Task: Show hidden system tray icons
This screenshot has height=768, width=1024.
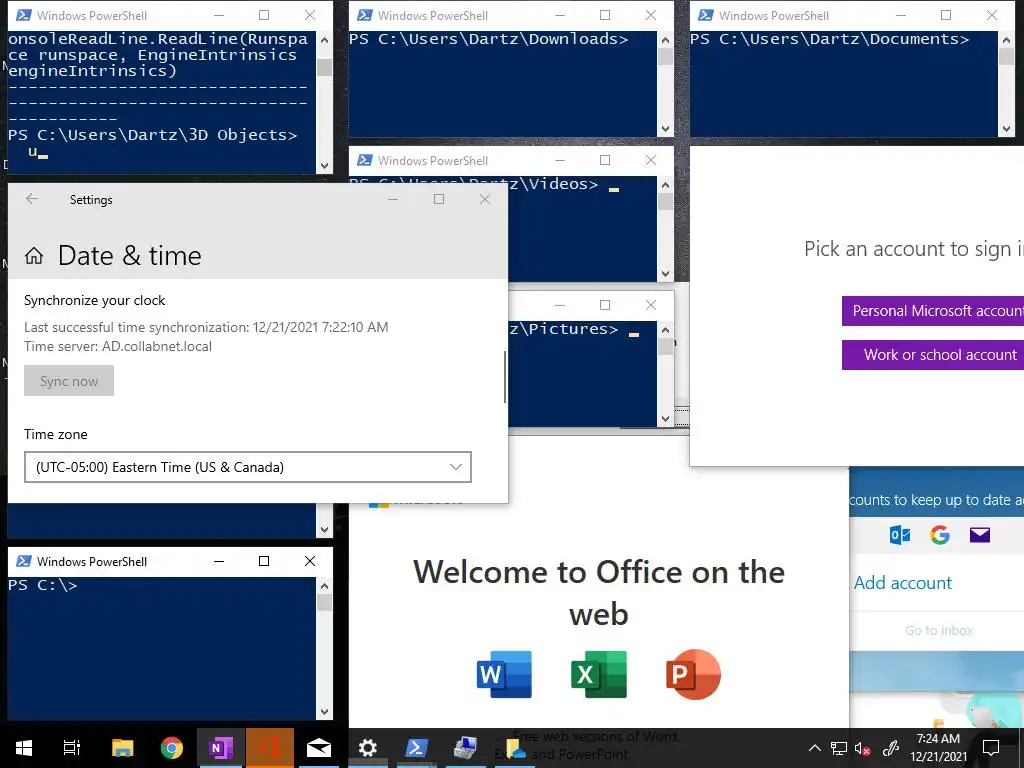Action: [814, 748]
